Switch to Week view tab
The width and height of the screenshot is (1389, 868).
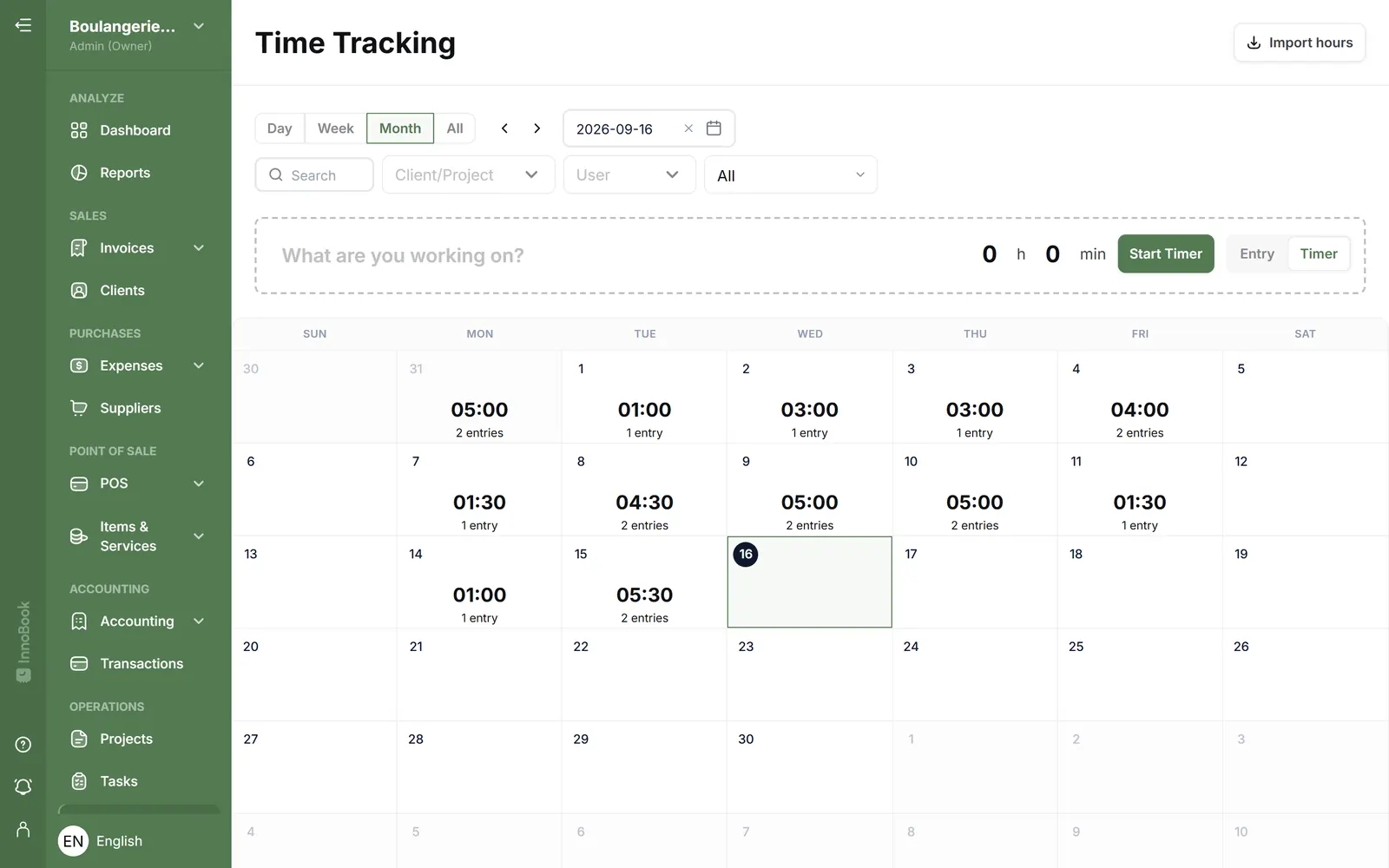click(335, 128)
